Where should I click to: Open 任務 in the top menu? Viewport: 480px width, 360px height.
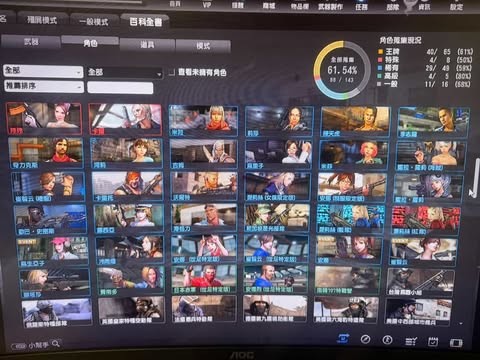[361, 7]
